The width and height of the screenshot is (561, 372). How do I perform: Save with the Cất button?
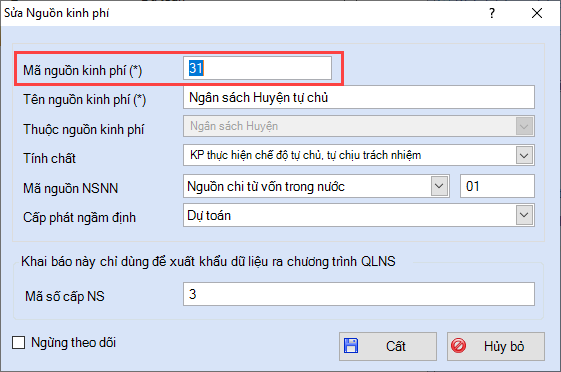[388, 346]
